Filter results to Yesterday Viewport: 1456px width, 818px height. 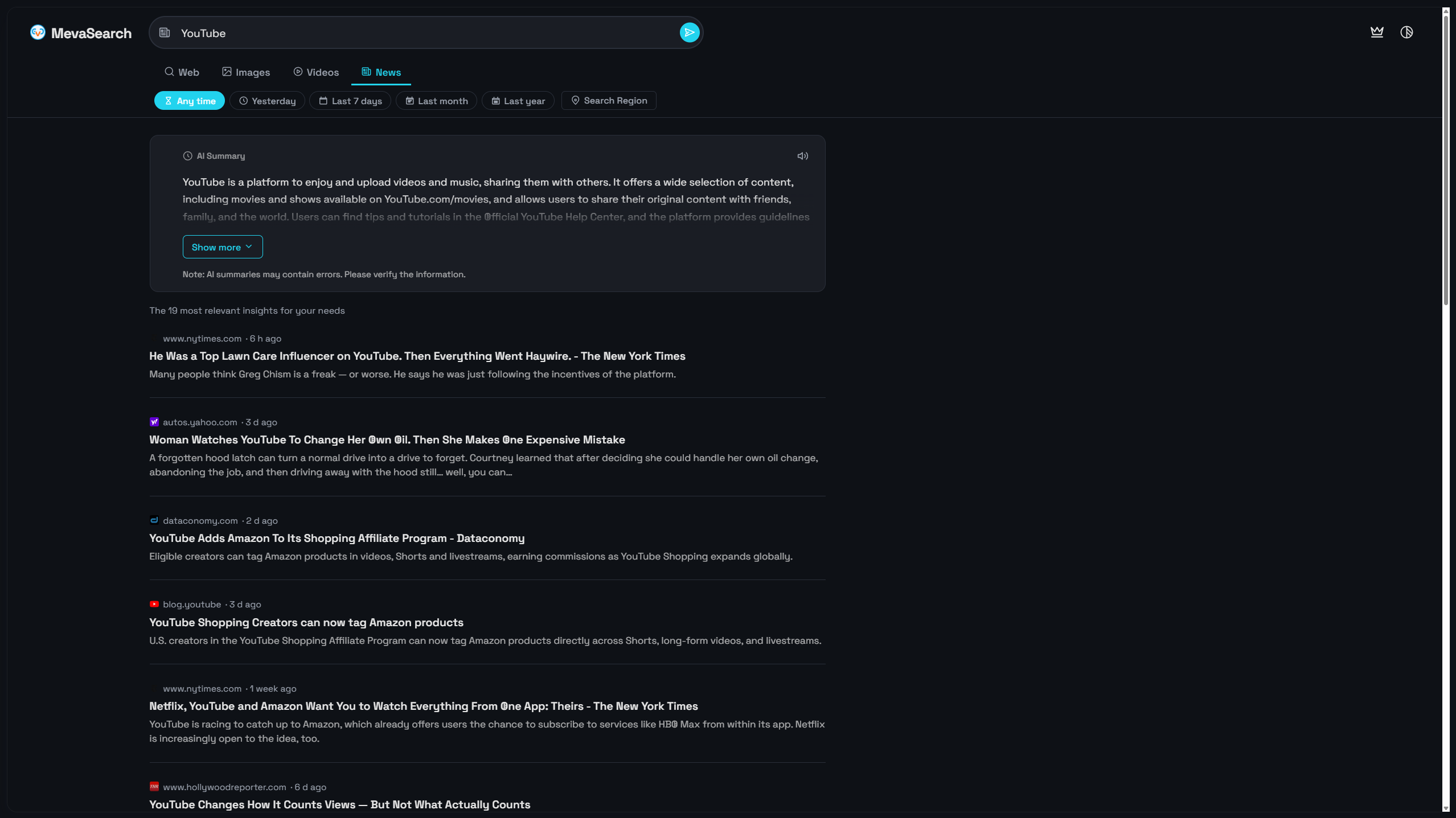point(267,101)
